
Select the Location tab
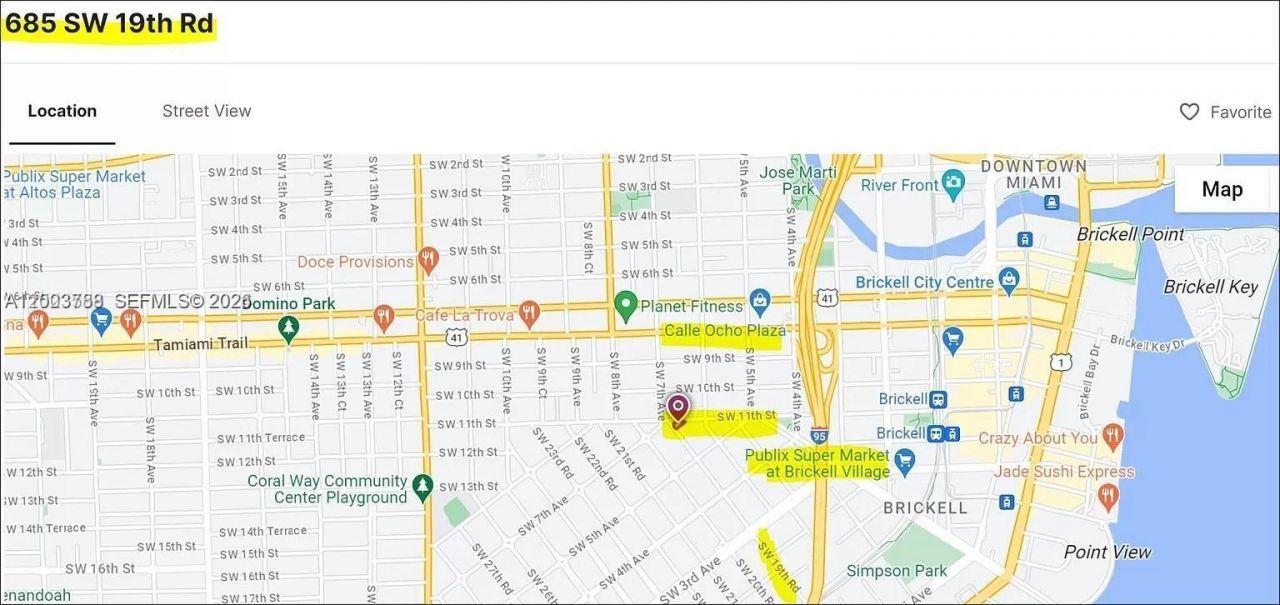pos(62,110)
